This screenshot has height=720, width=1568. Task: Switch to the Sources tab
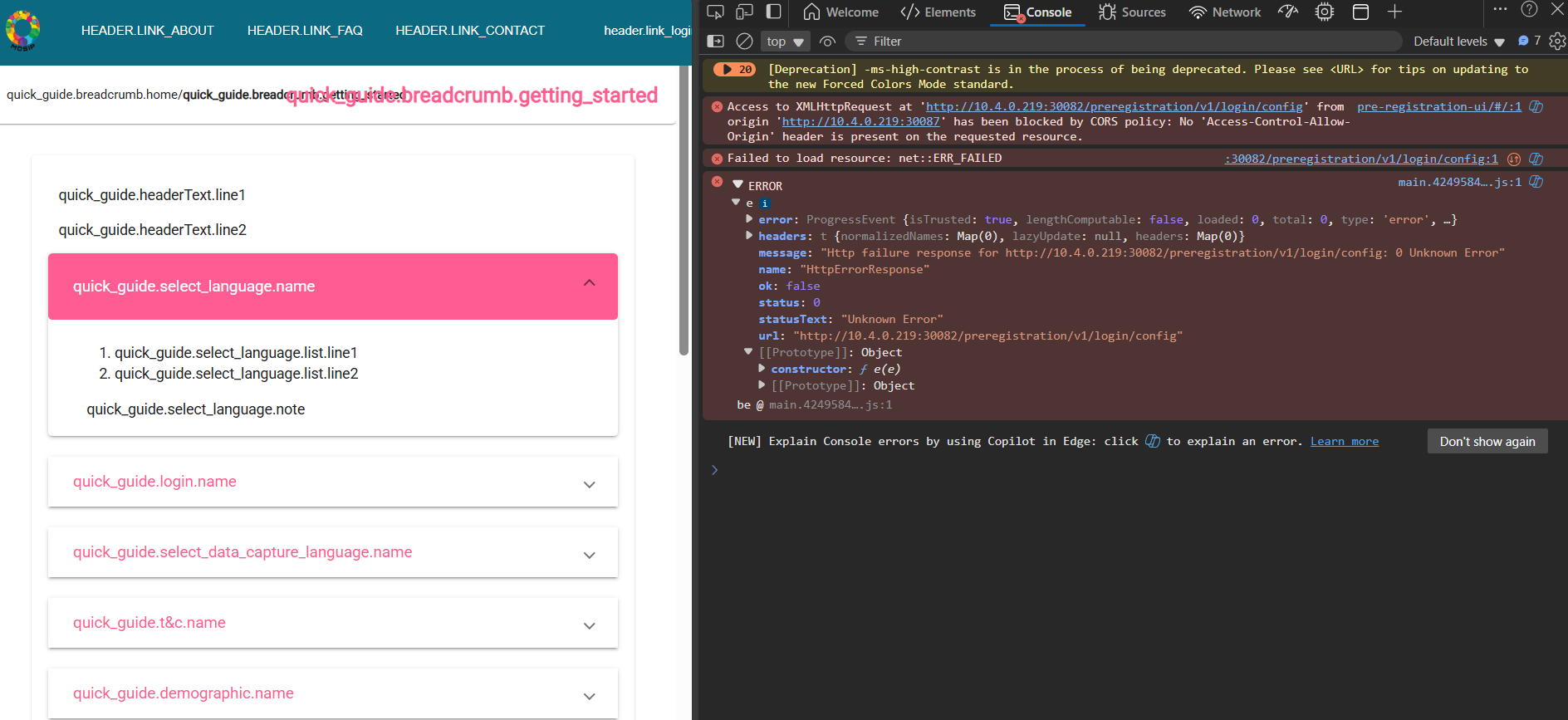[x=1132, y=12]
